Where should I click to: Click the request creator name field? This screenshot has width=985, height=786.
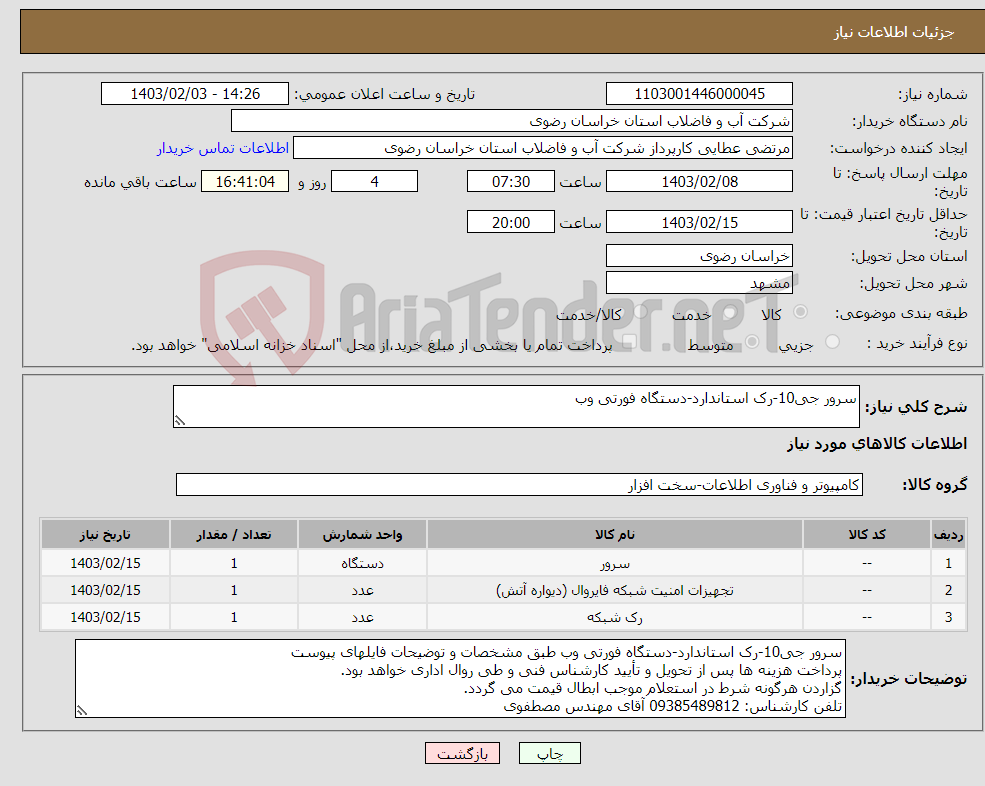(x=543, y=148)
